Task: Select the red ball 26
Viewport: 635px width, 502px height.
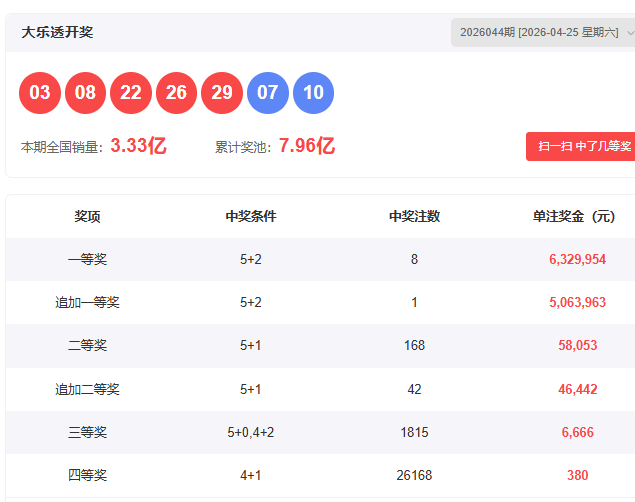Action: coord(176,93)
